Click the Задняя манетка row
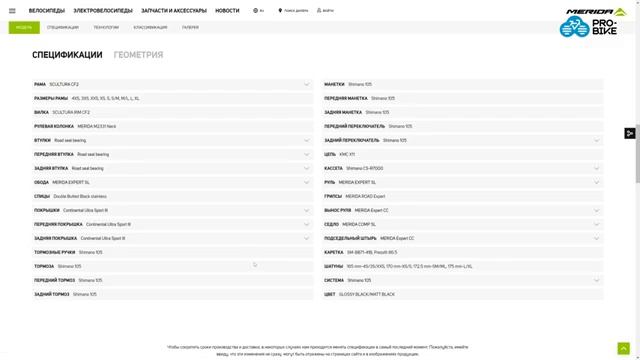This screenshot has width=640, height=360. pos(462,112)
